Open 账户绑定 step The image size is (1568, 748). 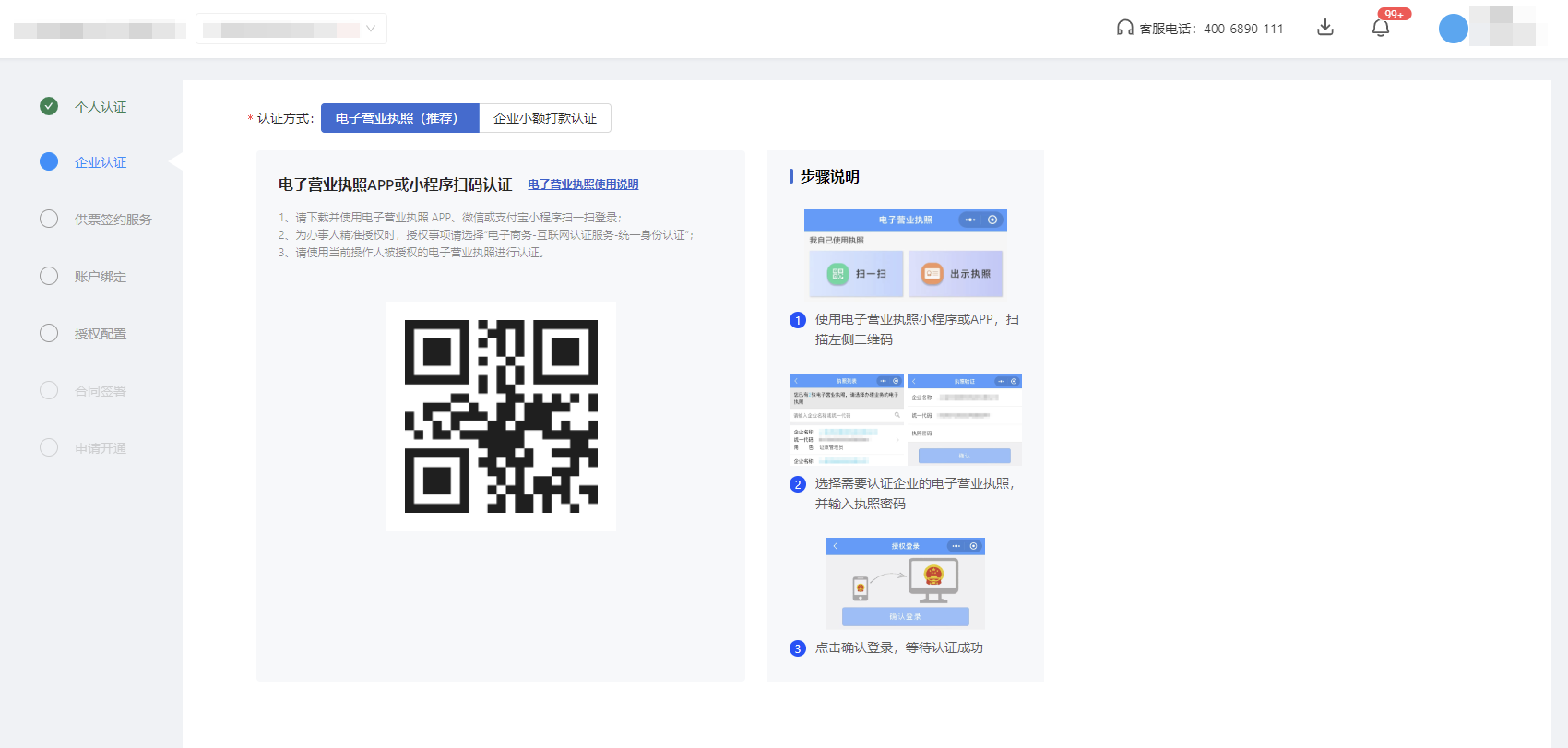[x=101, y=277]
